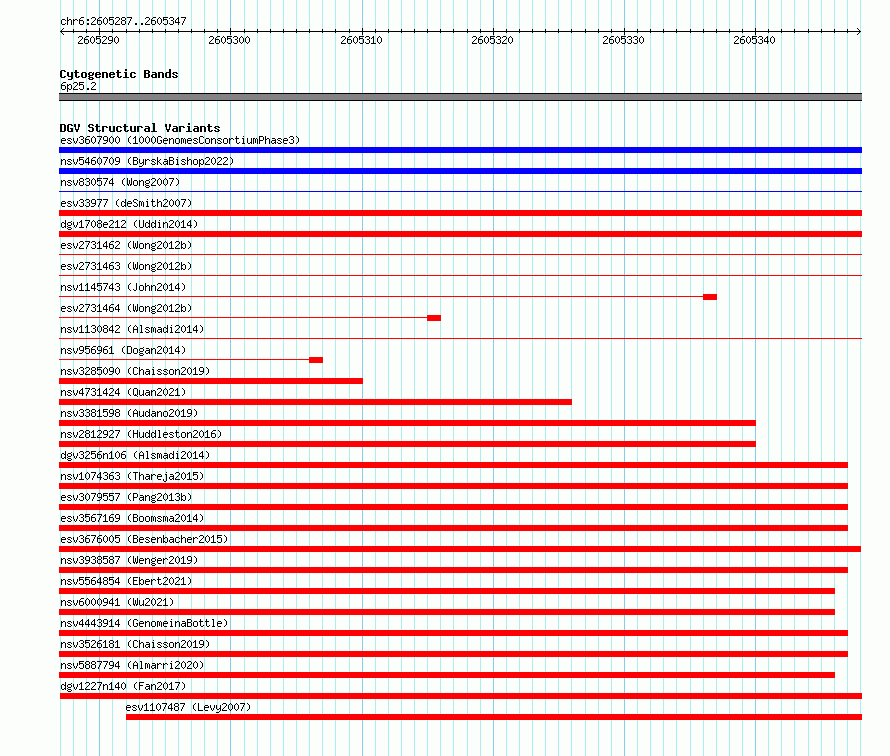Click the short red bar under nsv3285090
Image resolution: width=890 pixels, height=756 pixels.
[211, 381]
